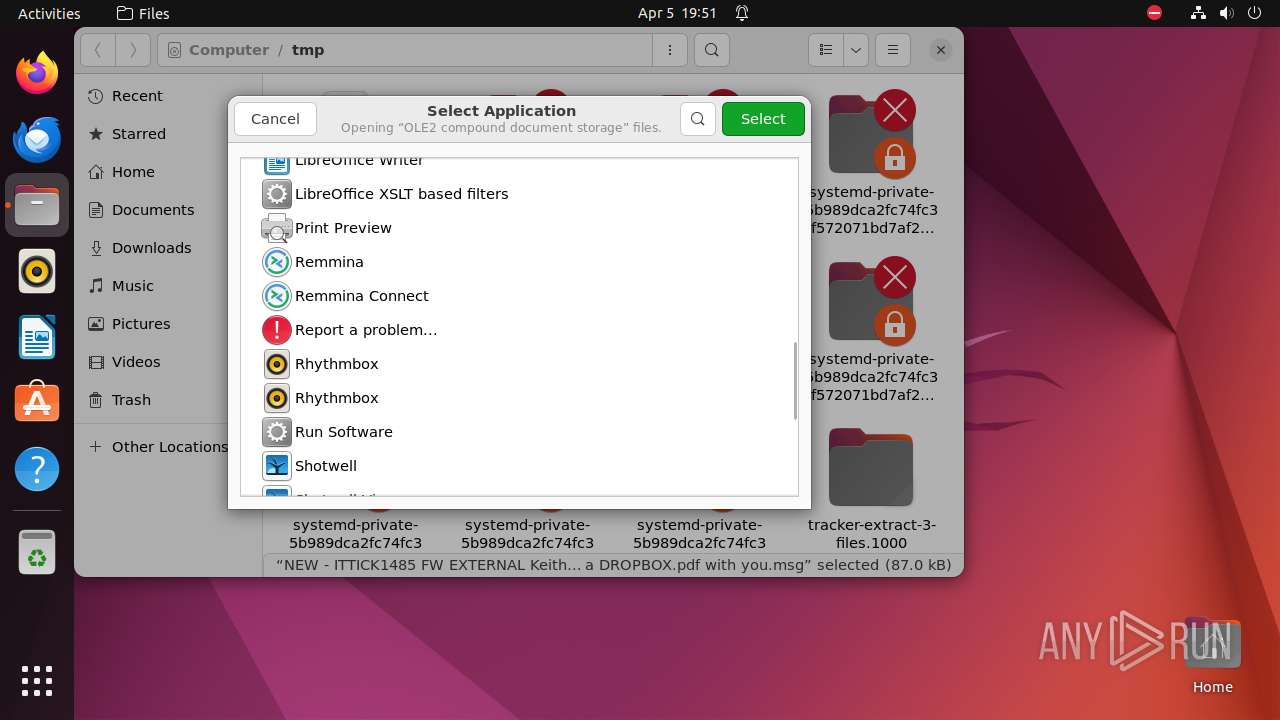The image size is (1280, 720).
Task: Open the Files path options menu
Action: pyautogui.click(x=669, y=50)
